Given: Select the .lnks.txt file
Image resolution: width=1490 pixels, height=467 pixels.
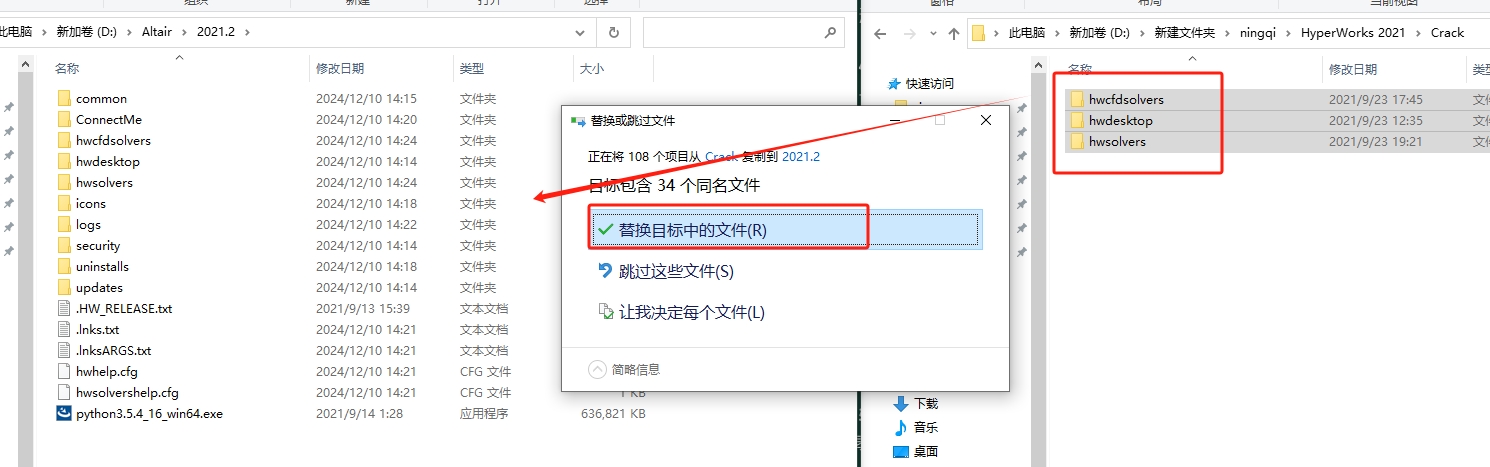Looking at the screenshot, I should (97, 329).
